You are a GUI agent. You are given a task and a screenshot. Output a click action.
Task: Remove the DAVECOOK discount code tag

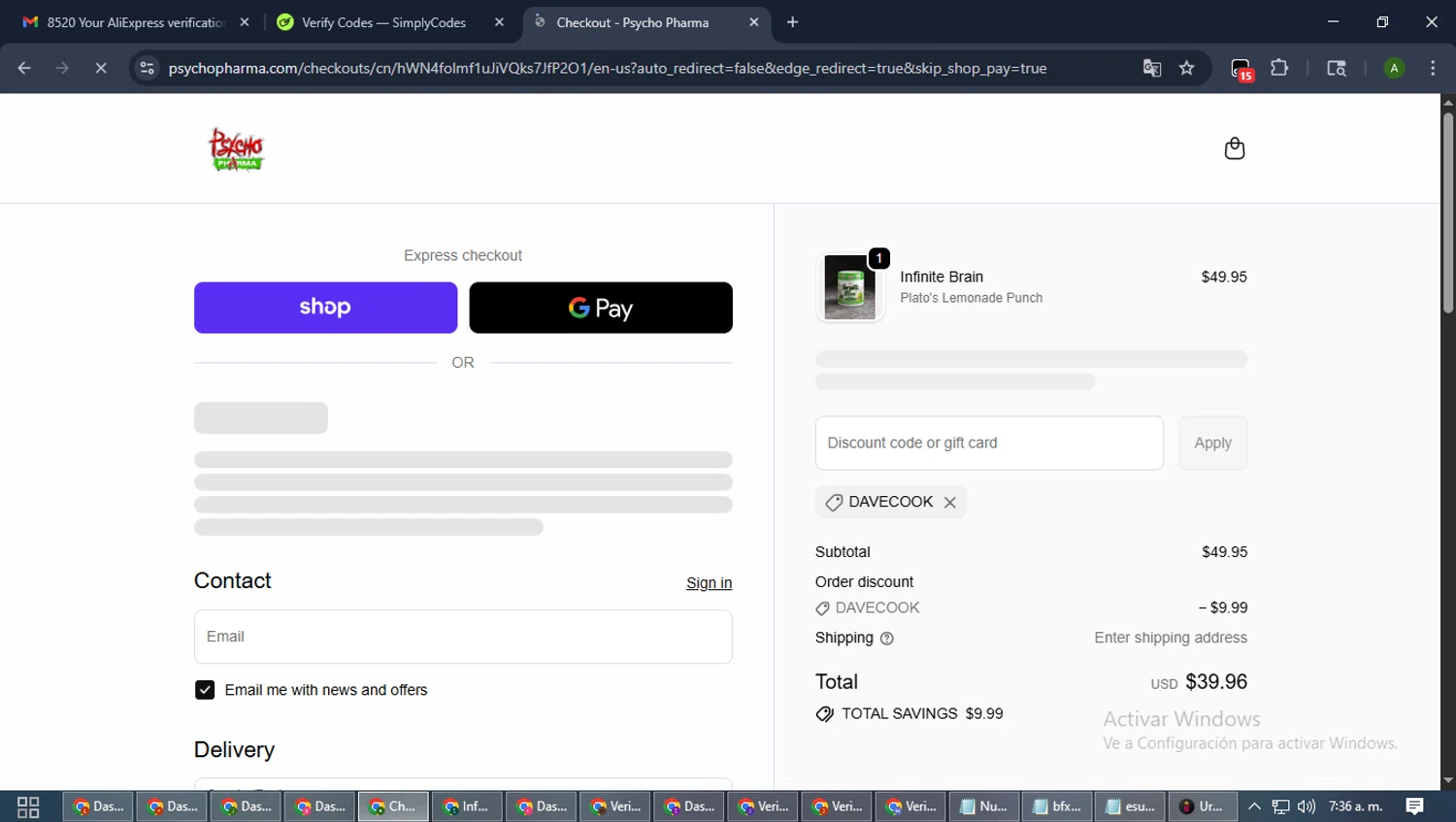click(950, 502)
